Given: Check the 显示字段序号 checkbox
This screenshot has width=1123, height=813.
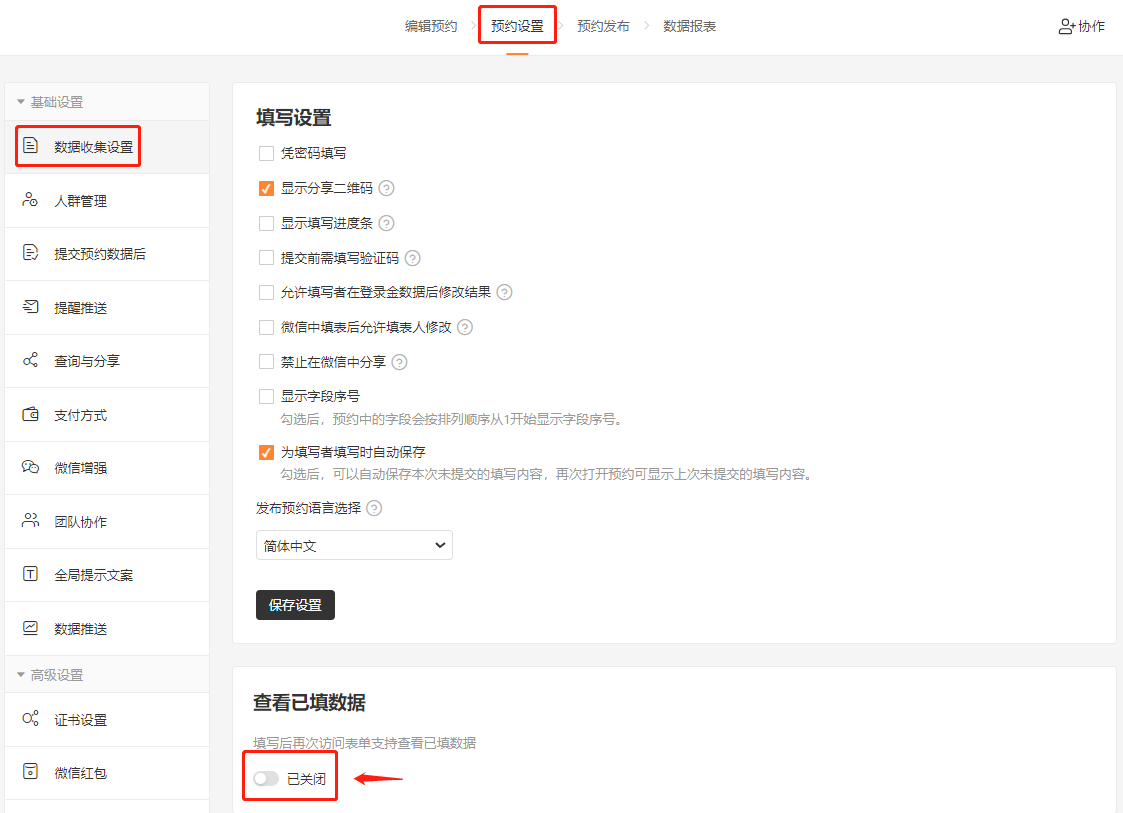Looking at the screenshot, I should pos(266,396).
